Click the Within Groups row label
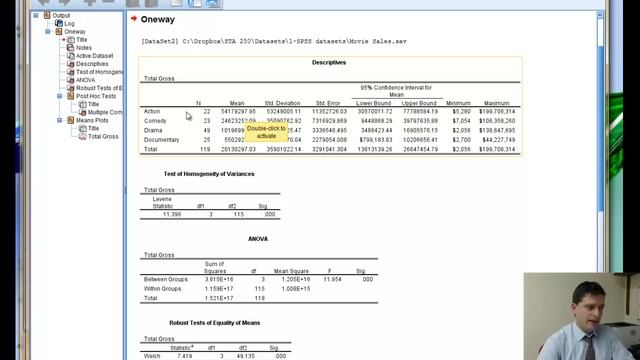The image size is (640, 360). 162,289
